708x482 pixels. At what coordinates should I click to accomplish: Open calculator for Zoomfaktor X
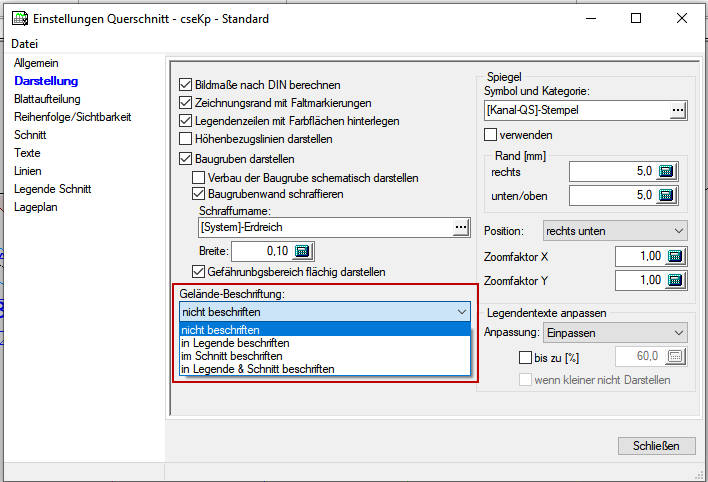tap(676, 256)
